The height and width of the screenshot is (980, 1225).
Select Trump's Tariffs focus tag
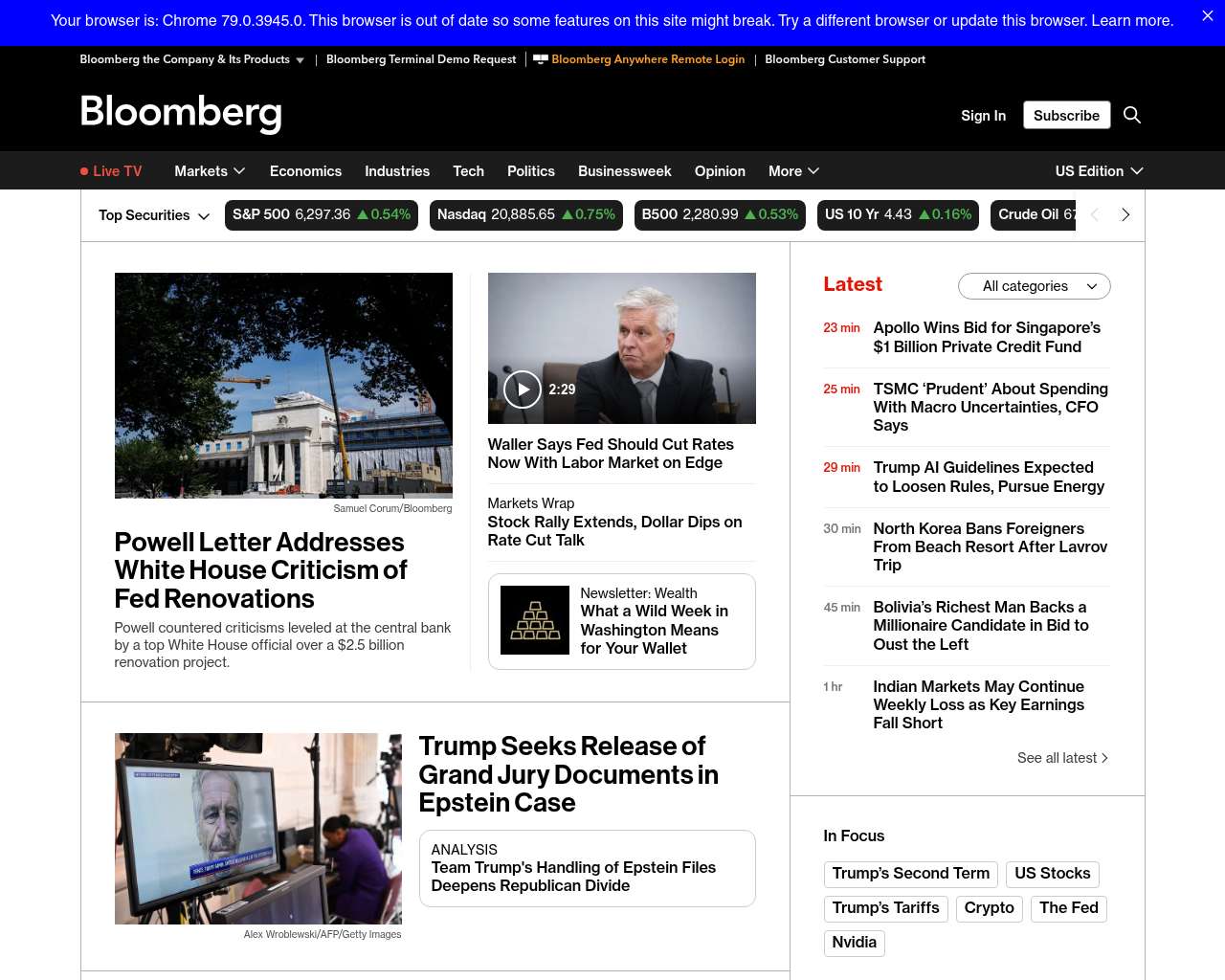[886, 908]
